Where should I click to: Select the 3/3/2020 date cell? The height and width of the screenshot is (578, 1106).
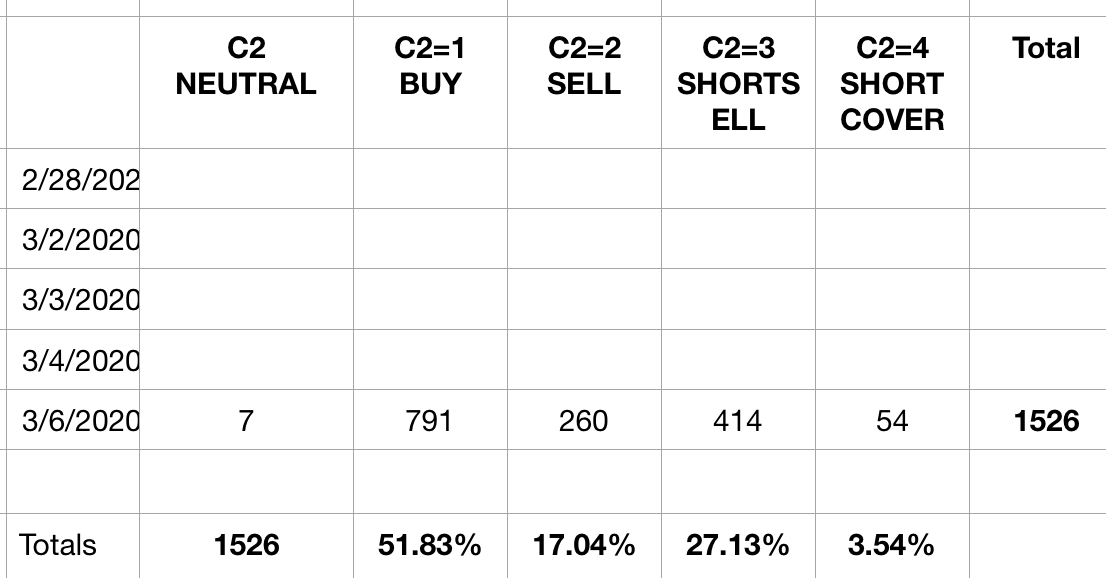point(80,300)
